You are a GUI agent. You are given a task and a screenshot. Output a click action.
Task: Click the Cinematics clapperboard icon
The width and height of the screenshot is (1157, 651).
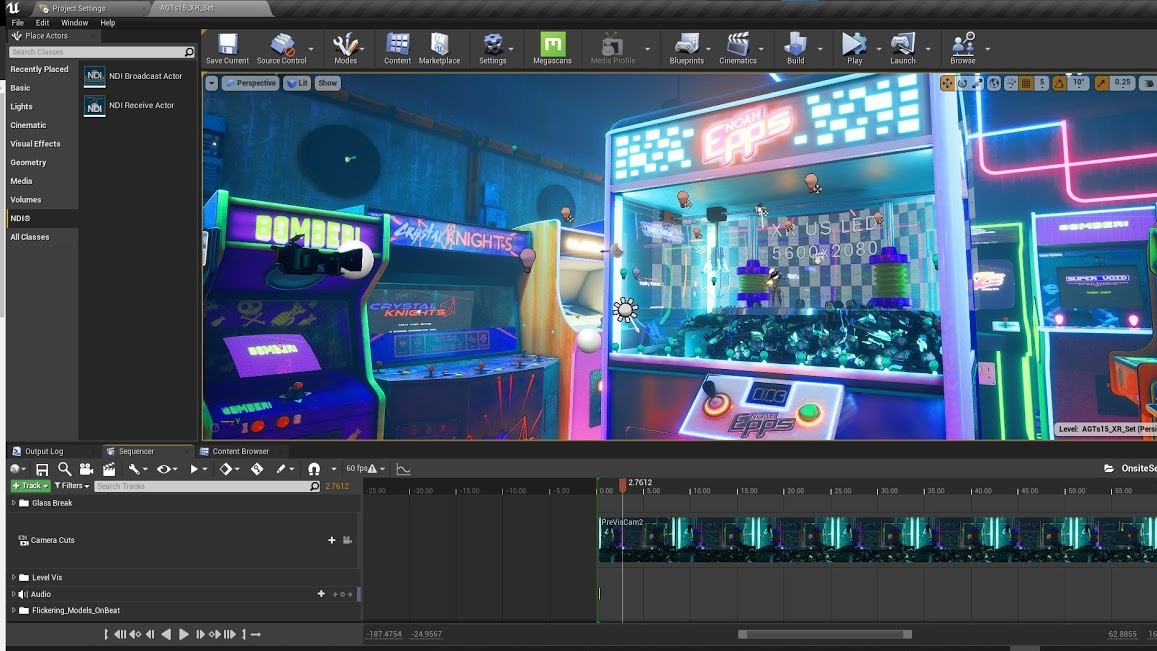point(738,46)
